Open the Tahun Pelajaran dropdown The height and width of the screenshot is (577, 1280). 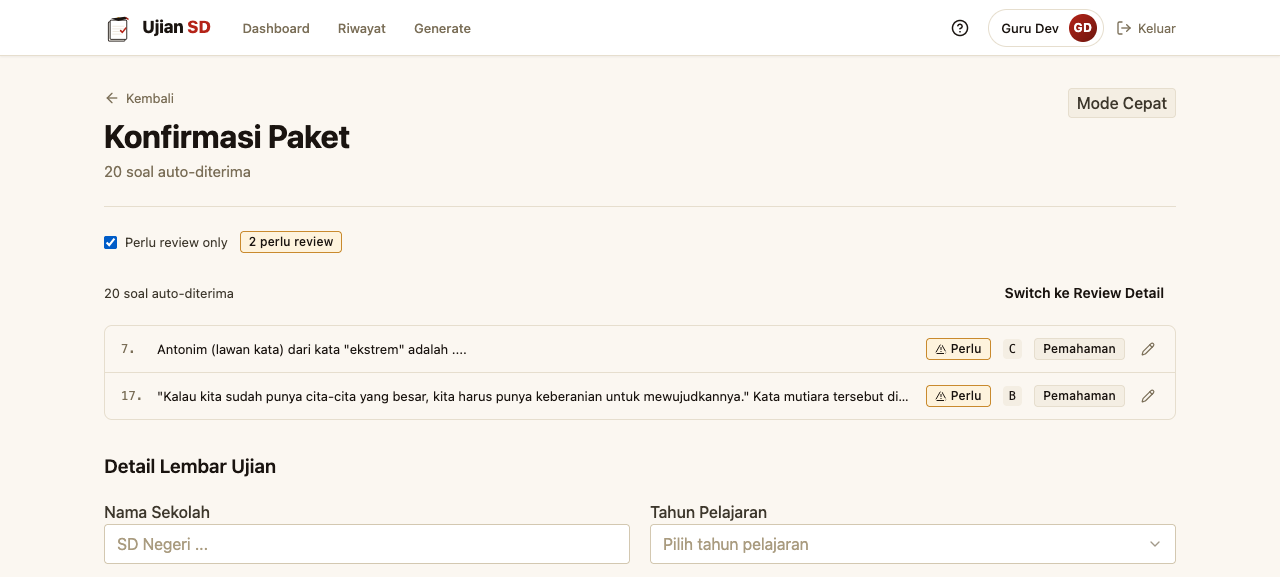tap(913, 544)
